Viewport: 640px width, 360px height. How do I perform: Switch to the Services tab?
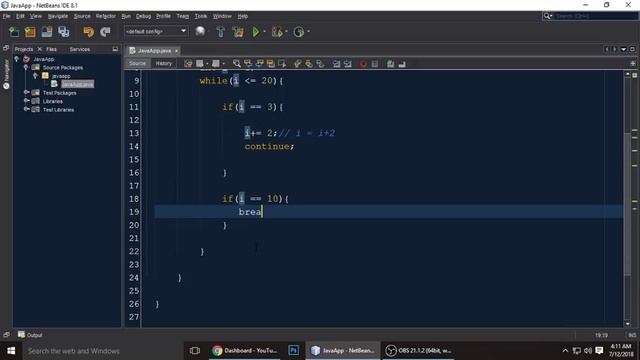coord(80,49)
